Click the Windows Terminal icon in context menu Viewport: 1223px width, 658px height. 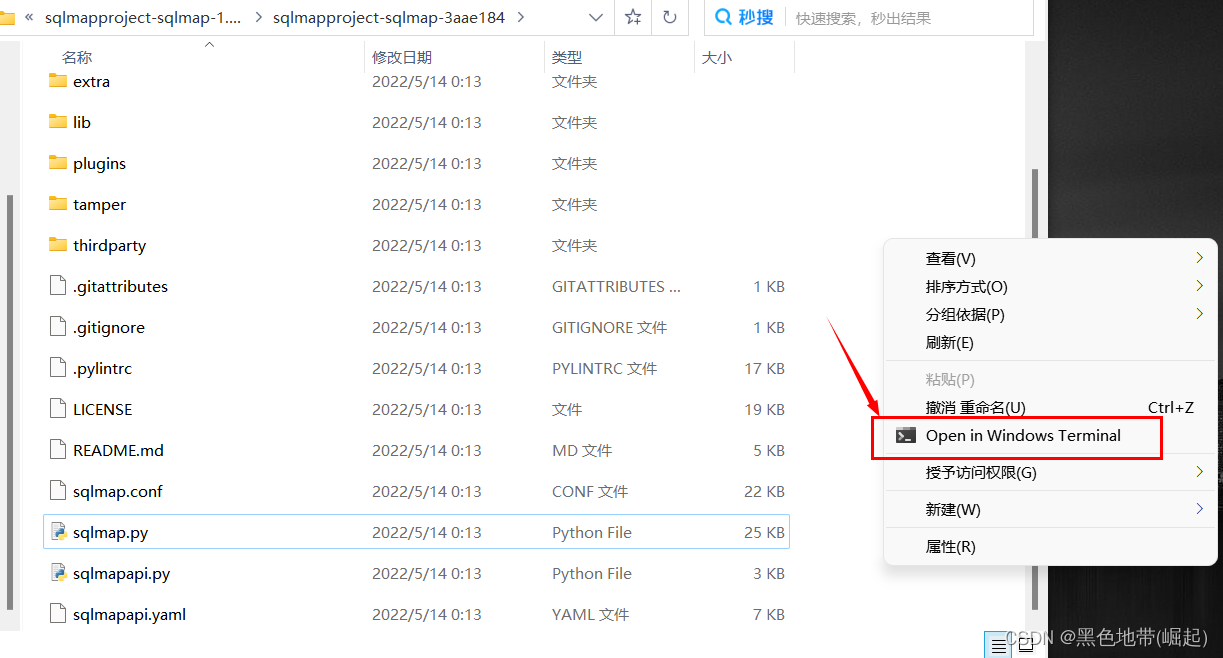906,435
